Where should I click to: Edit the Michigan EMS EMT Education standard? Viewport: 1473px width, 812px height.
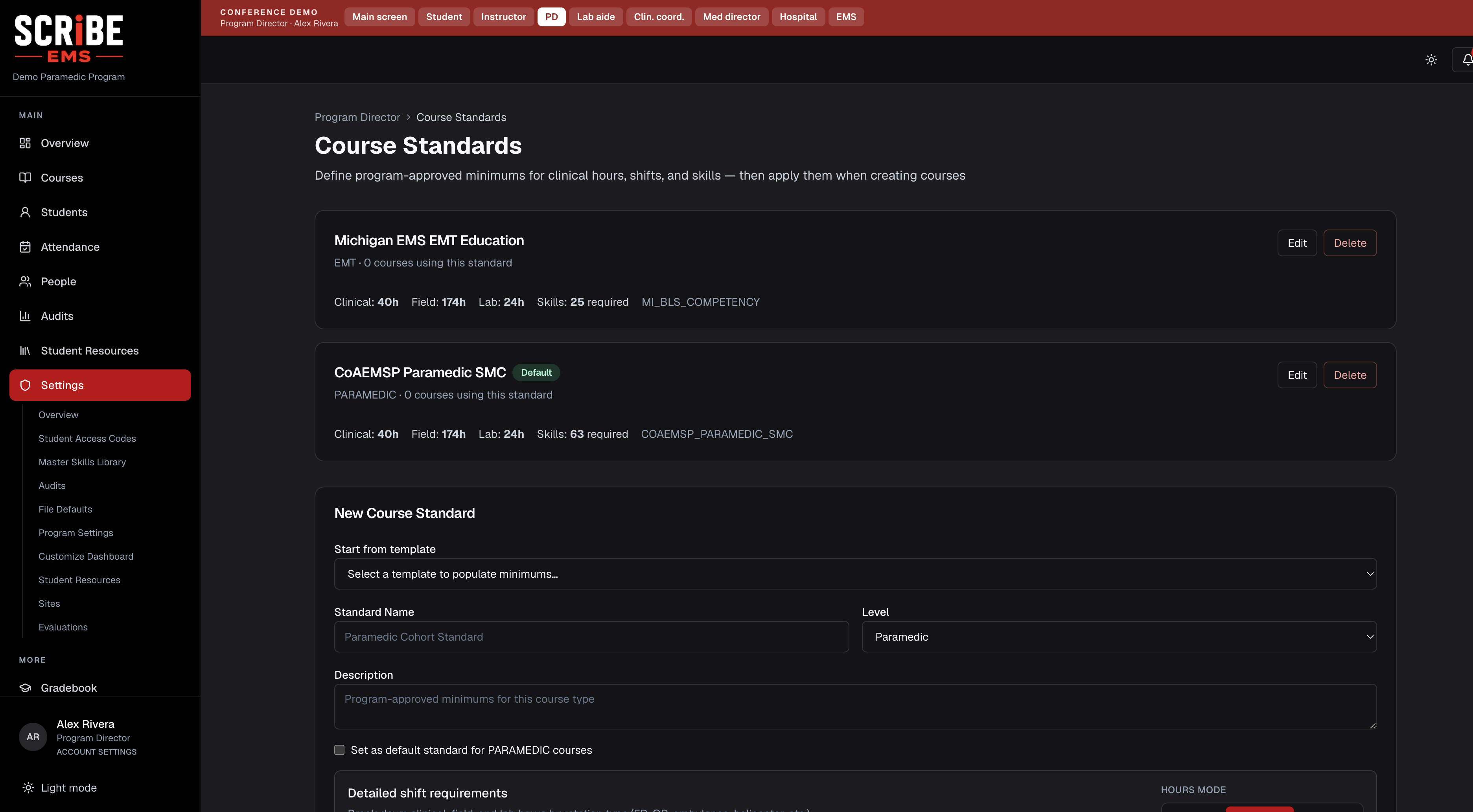[x=1297, y=243]
